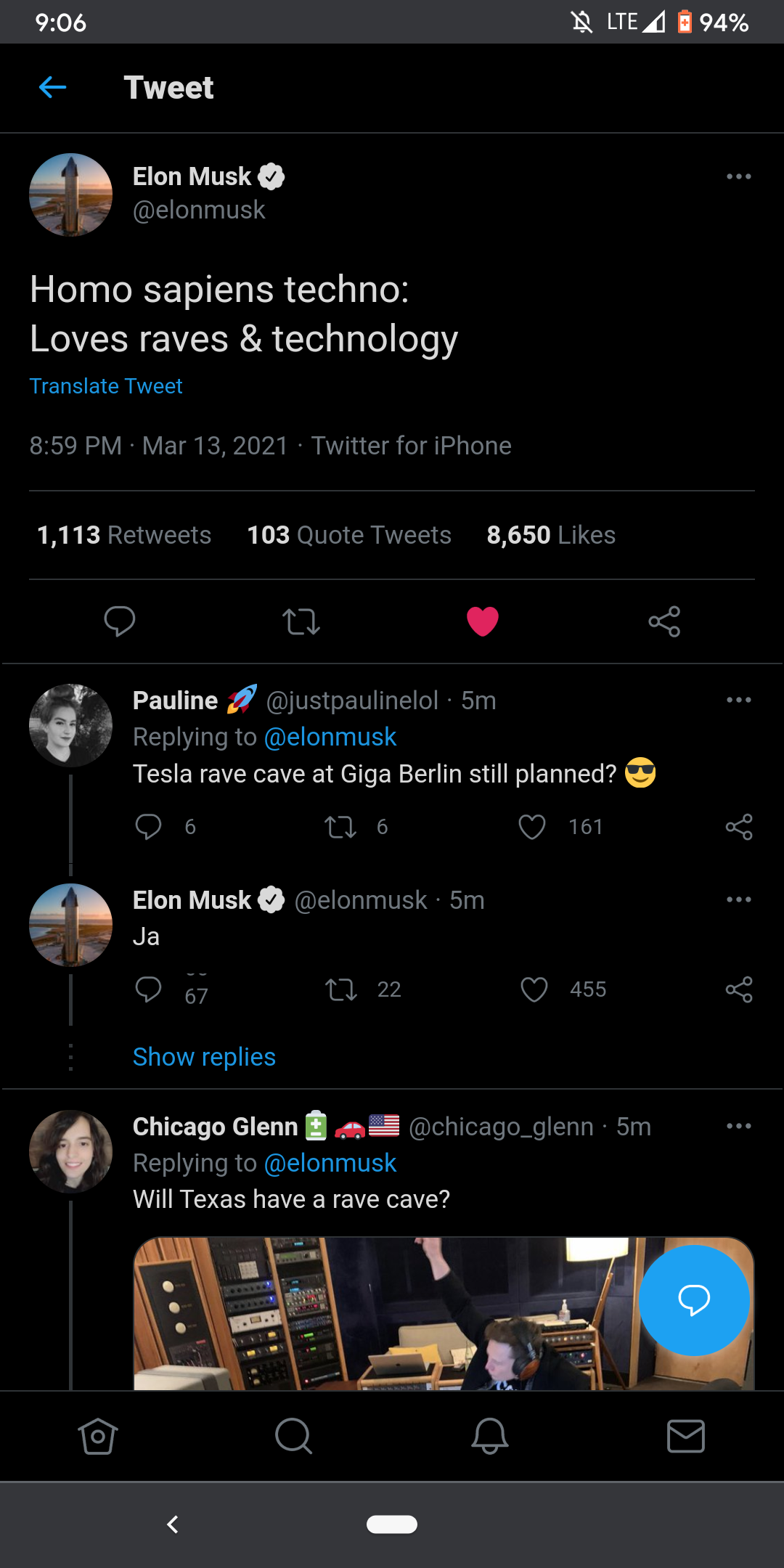Translate Elon Musk's tweet
The height and width of the screenshot is (1568, 784).
106,385
